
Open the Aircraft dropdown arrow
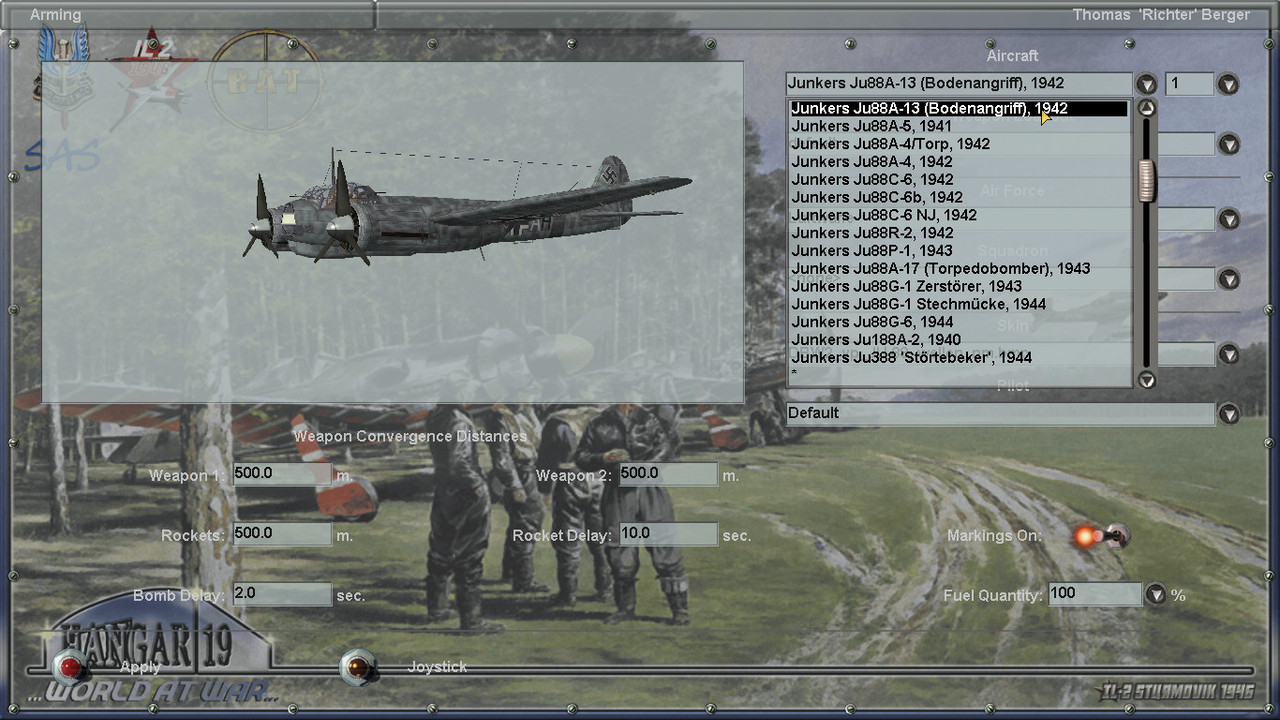pyautogui.click(x=1146, y=84)
